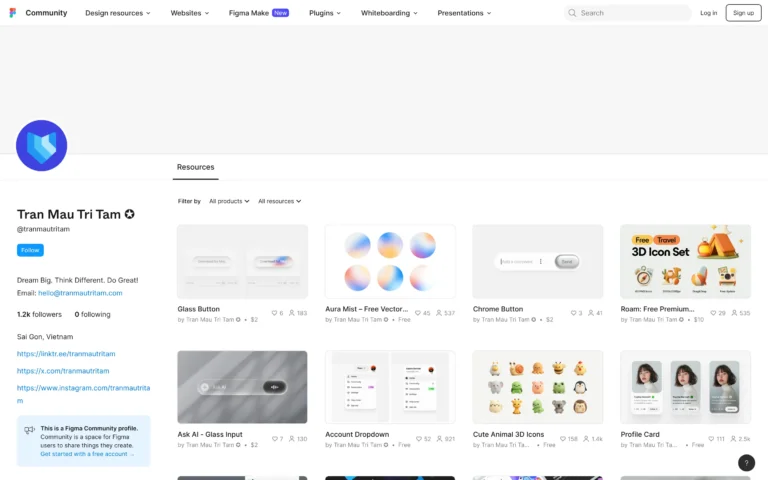Open Figma Make in navigation

[x=259, y=13]
